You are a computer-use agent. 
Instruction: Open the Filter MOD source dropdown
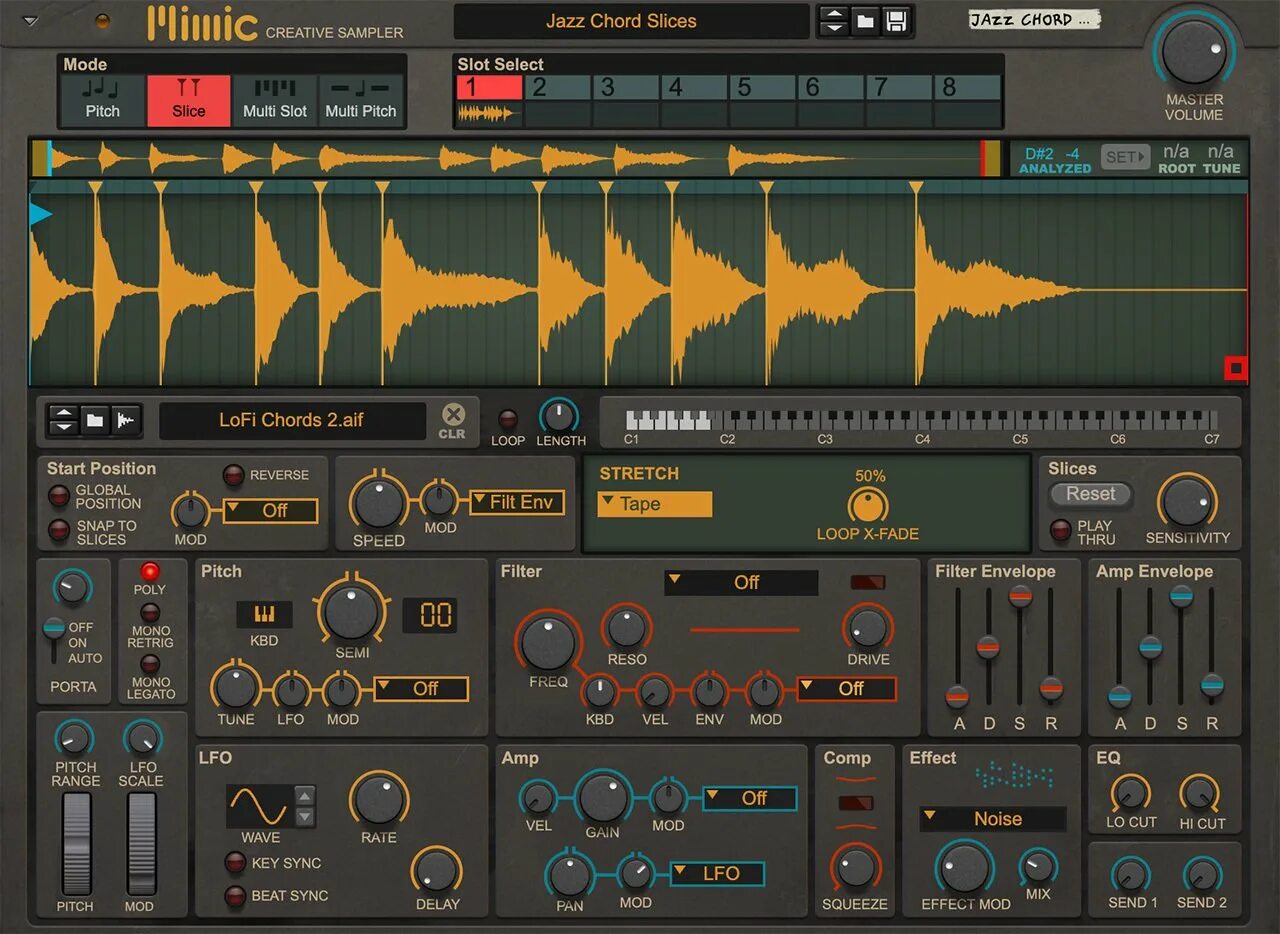[x=846, y=688]
